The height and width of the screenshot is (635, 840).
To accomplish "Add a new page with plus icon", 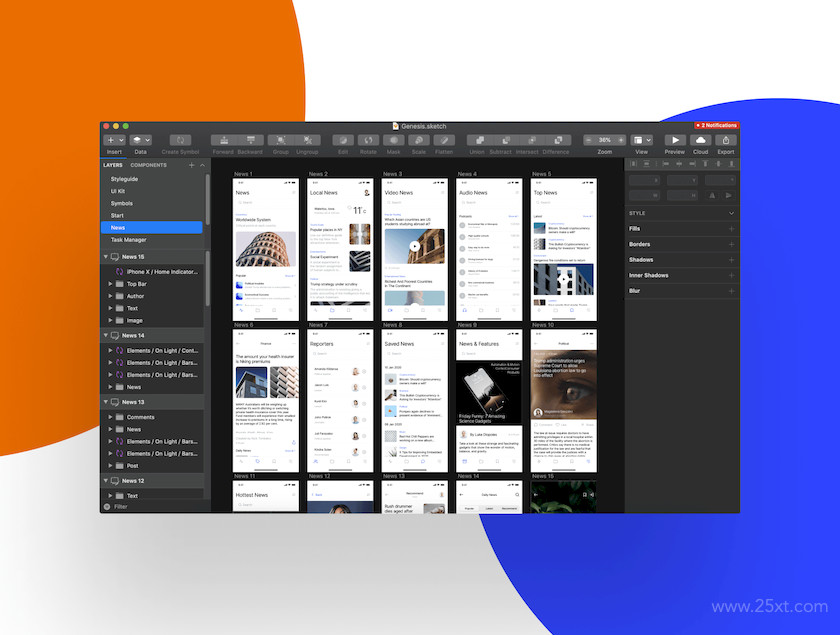I will (191, 165).
